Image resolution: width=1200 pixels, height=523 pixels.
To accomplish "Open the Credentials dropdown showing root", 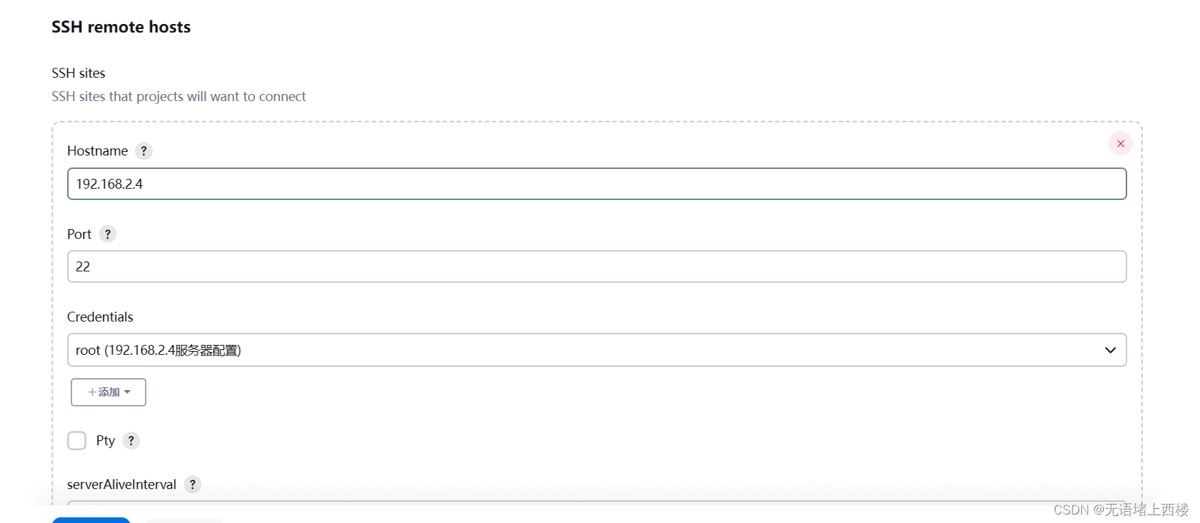I will [596, 350].
